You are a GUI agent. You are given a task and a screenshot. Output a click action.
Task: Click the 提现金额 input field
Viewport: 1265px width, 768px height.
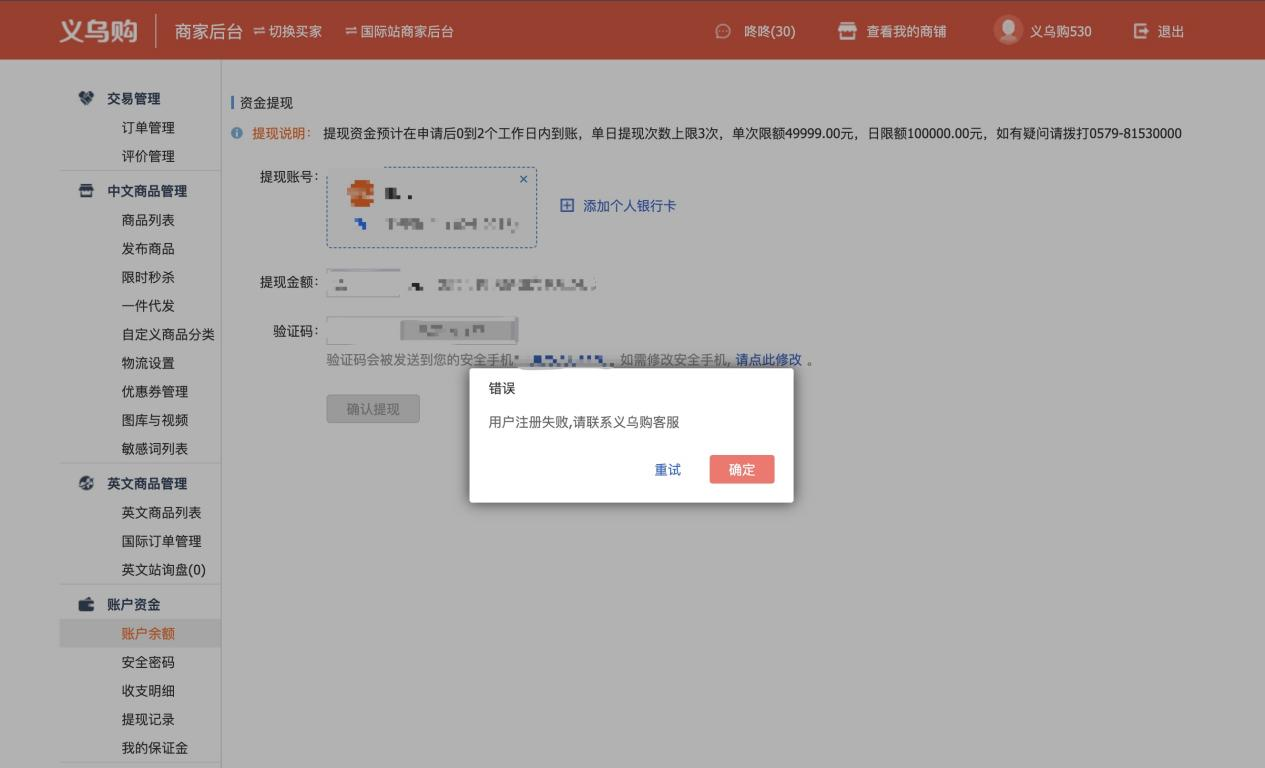tap(363, 283)
